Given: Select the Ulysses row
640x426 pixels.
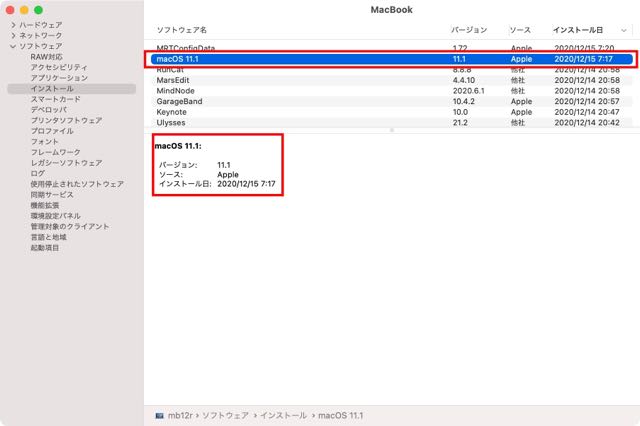Looking at the screenshot, I should [x=392, y=123].
